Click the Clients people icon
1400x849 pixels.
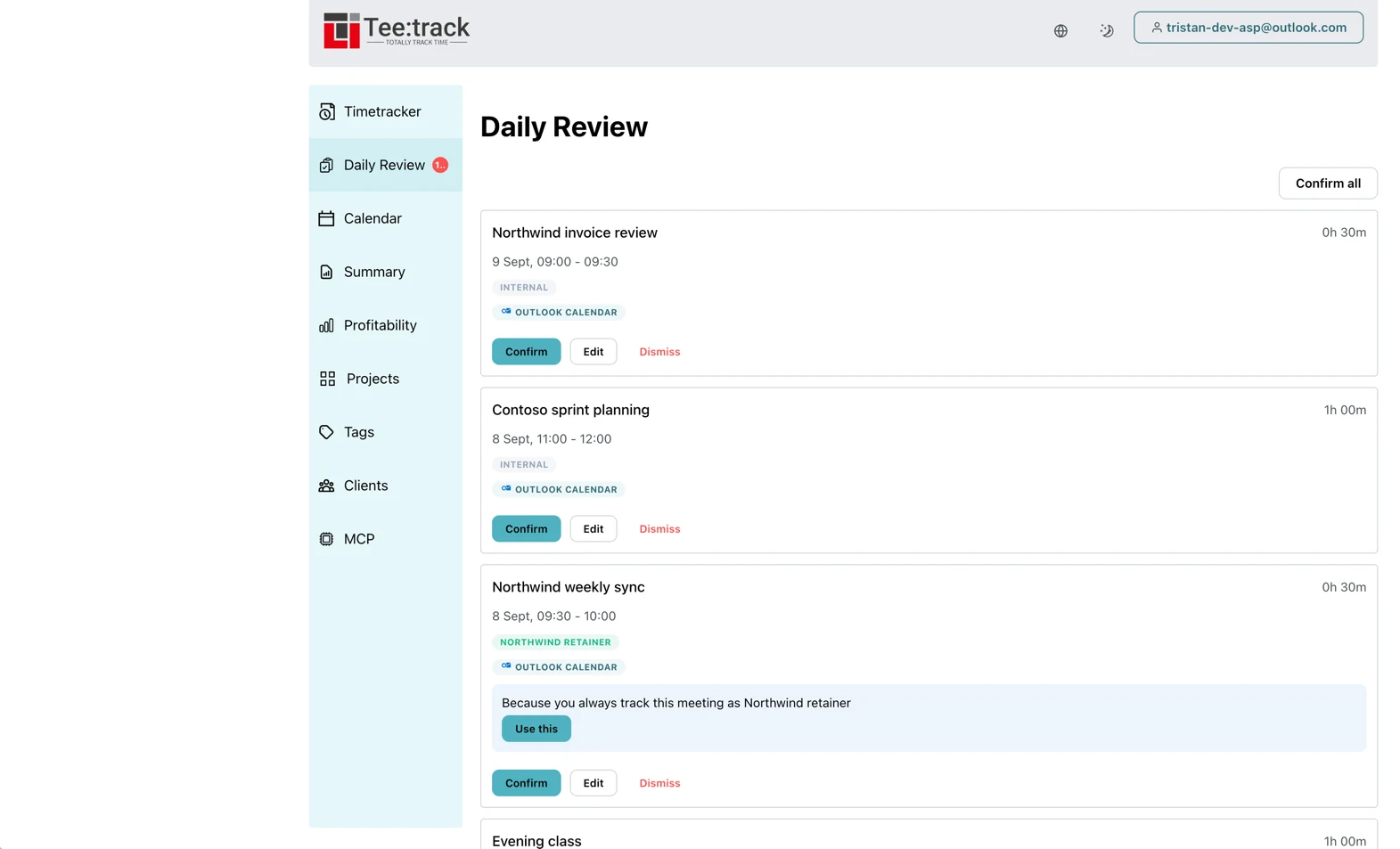327,486
